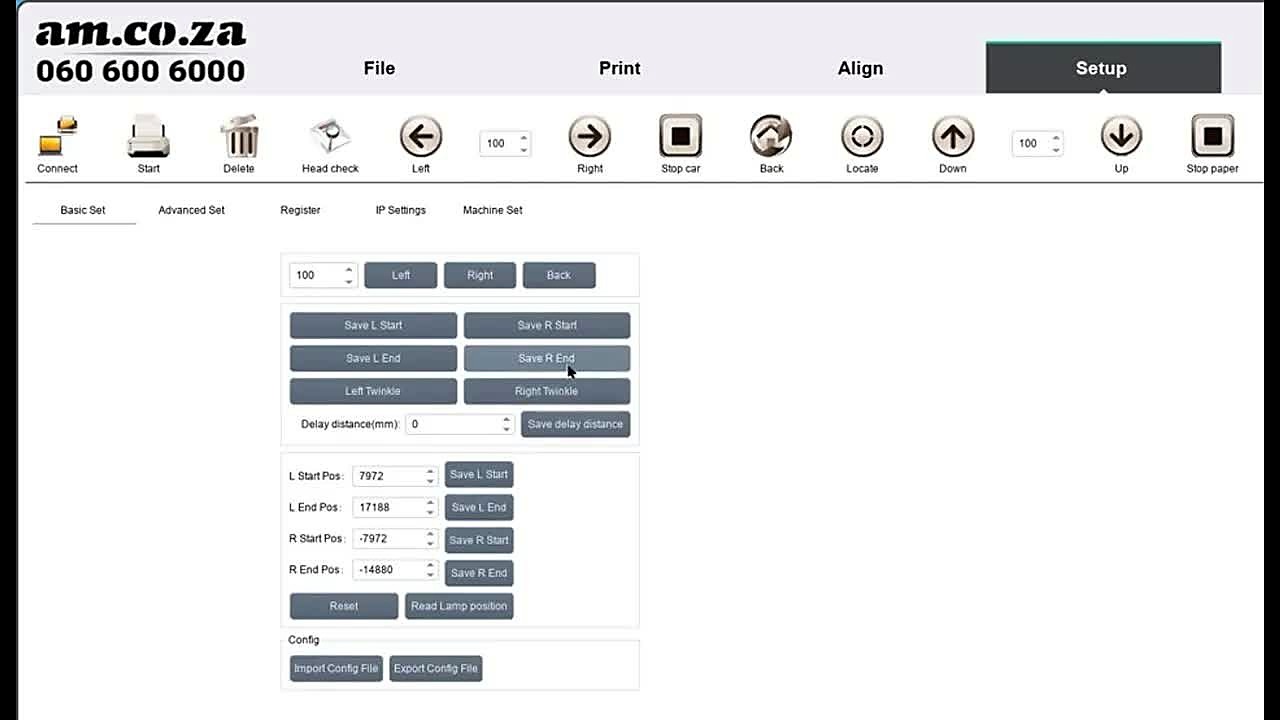Select the Setup tab

point(1103,68)
